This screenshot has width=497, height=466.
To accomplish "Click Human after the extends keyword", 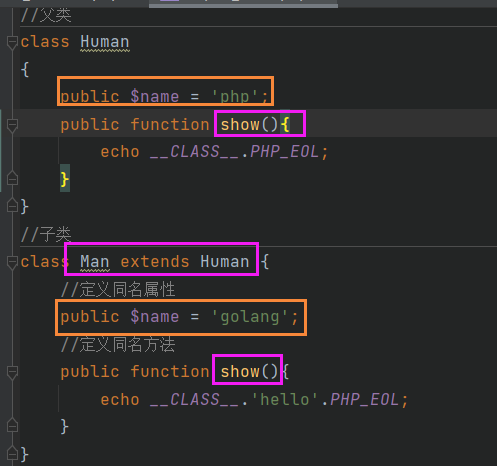I will [x=225, y=261].
